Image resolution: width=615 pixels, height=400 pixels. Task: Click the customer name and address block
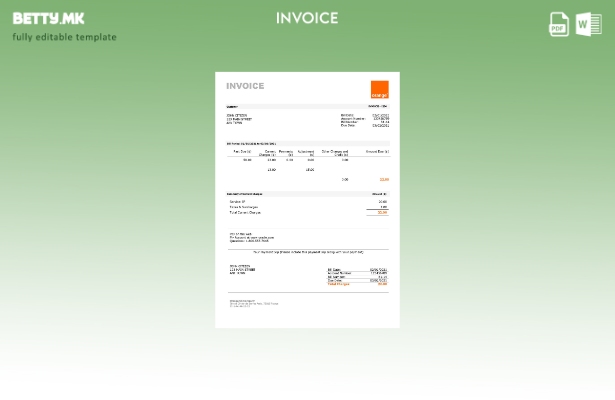coord(241,119)
